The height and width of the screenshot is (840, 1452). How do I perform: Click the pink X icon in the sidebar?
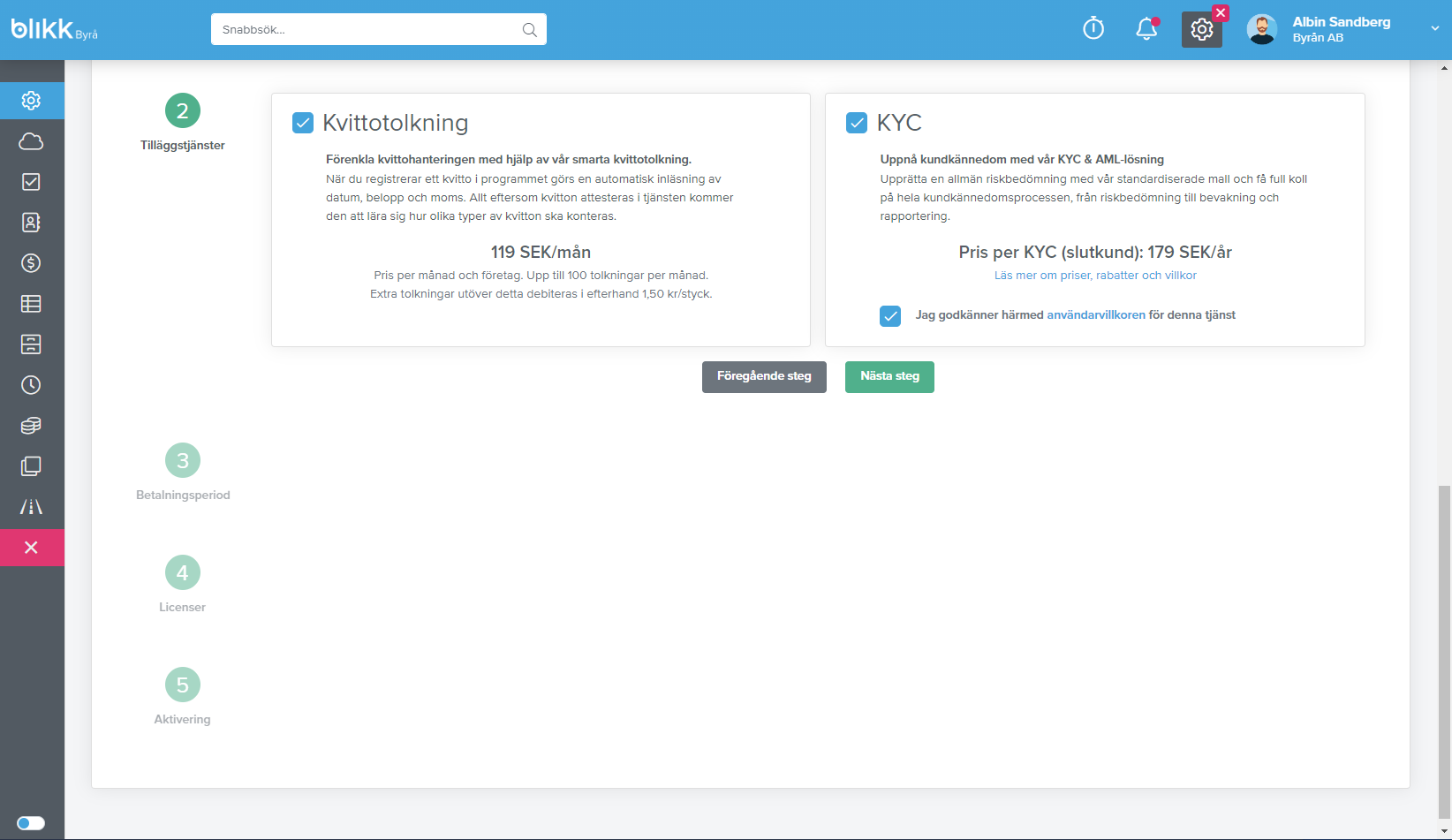click(31, 548)
